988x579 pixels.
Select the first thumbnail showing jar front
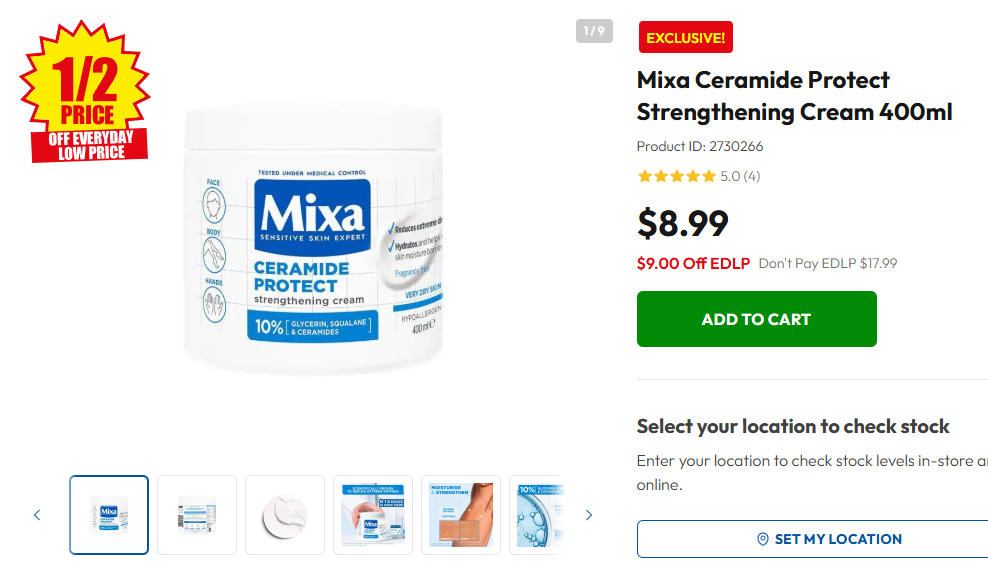[109, 515]
